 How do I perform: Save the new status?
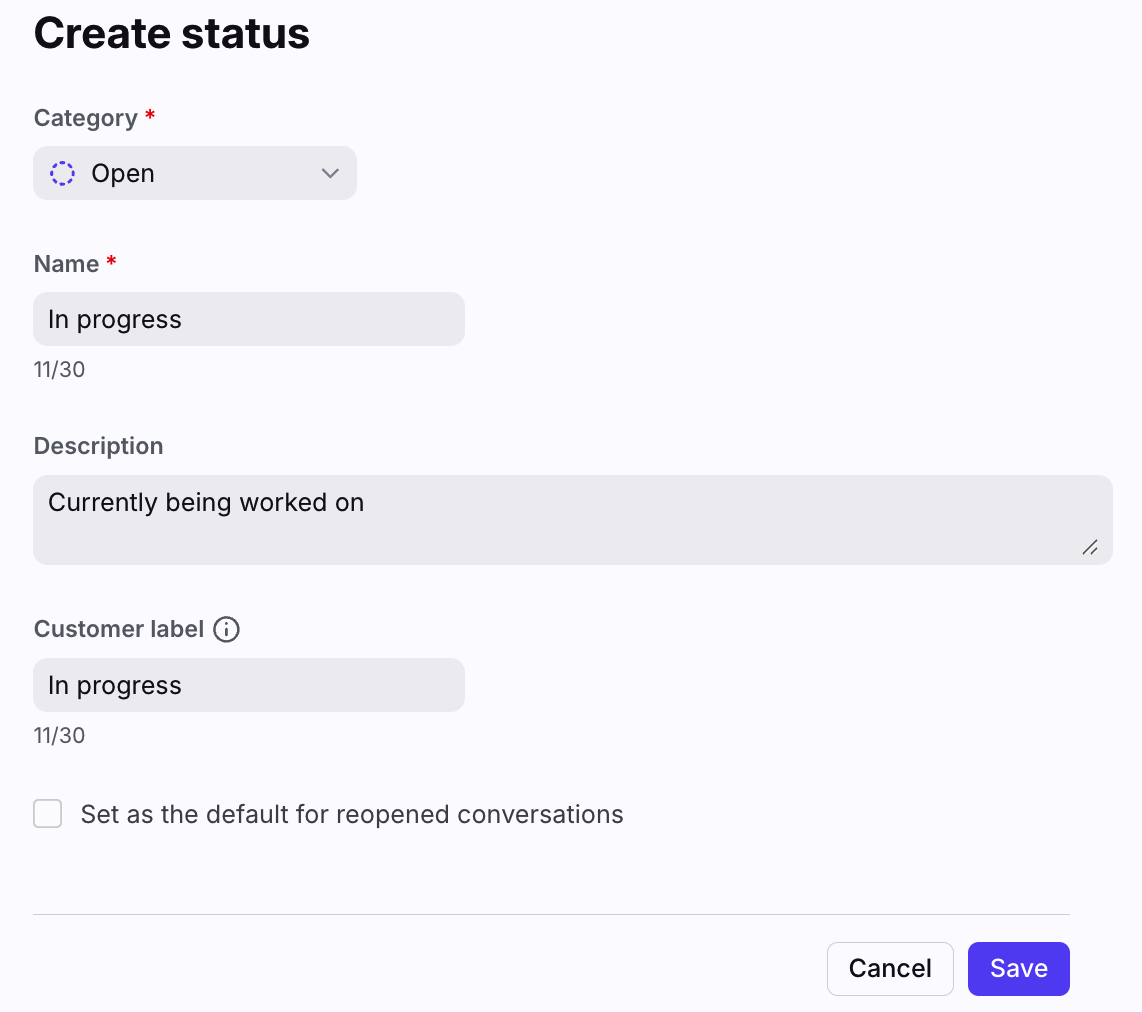pos(1018,968)
